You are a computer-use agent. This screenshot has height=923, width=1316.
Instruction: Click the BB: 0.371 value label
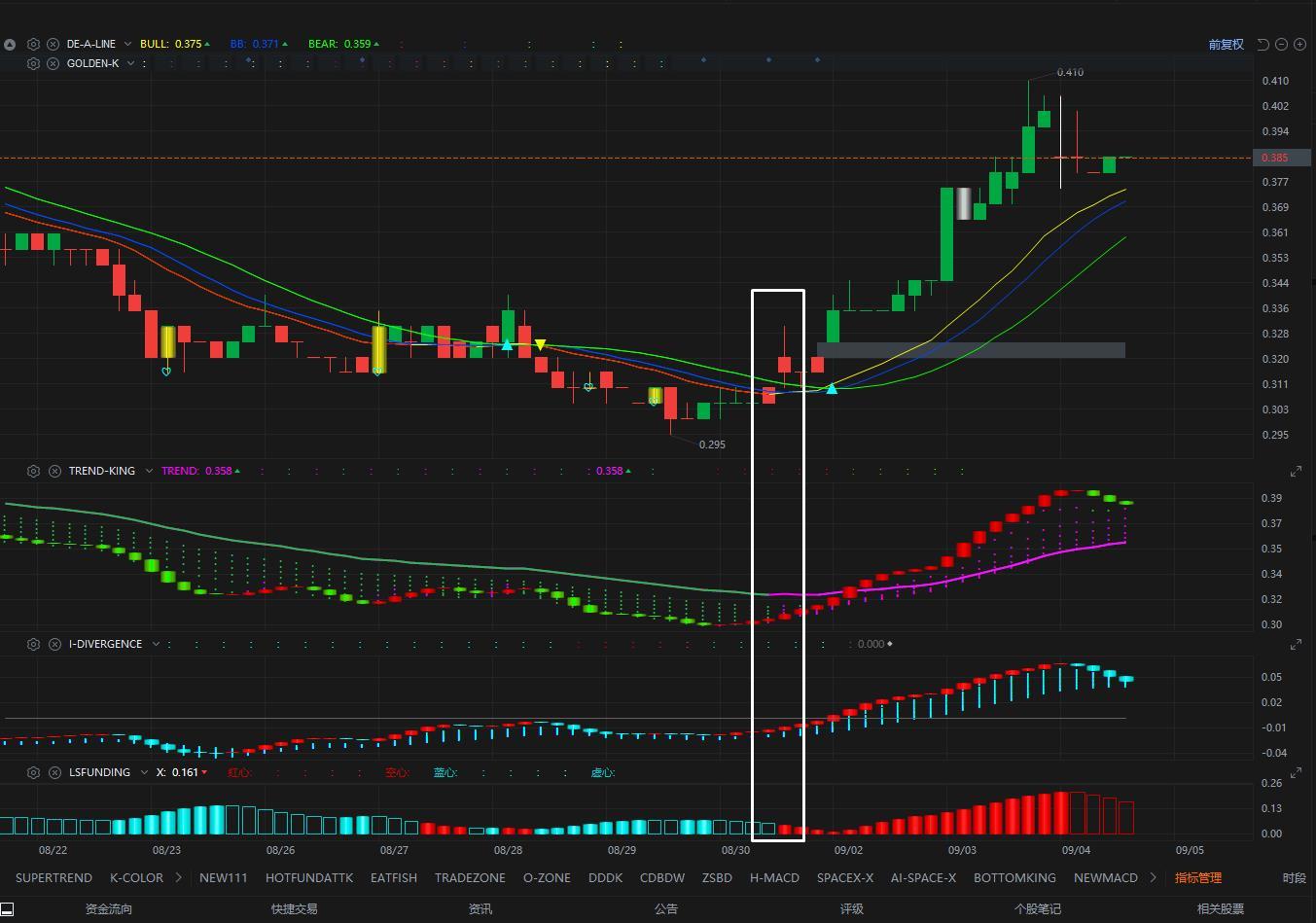[259, 44]
